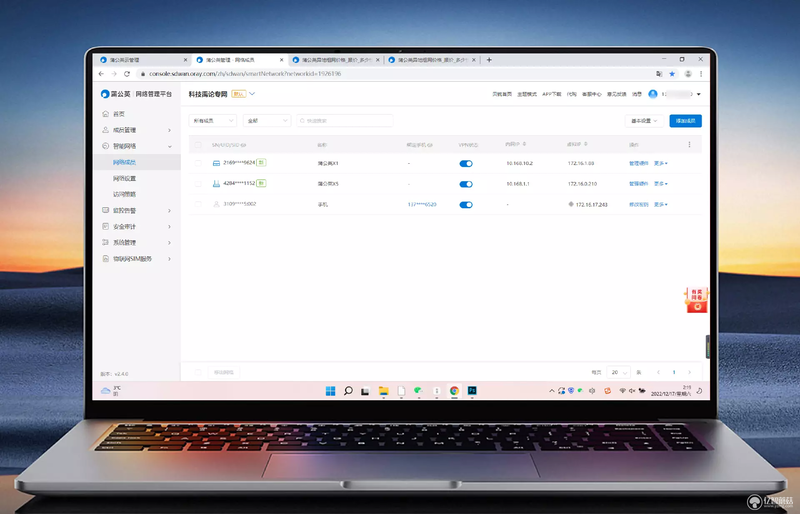The height and width of the screenshot is (514, 800).
Task: Click the blue bookmark star icon
Action: tap(672, 74)
